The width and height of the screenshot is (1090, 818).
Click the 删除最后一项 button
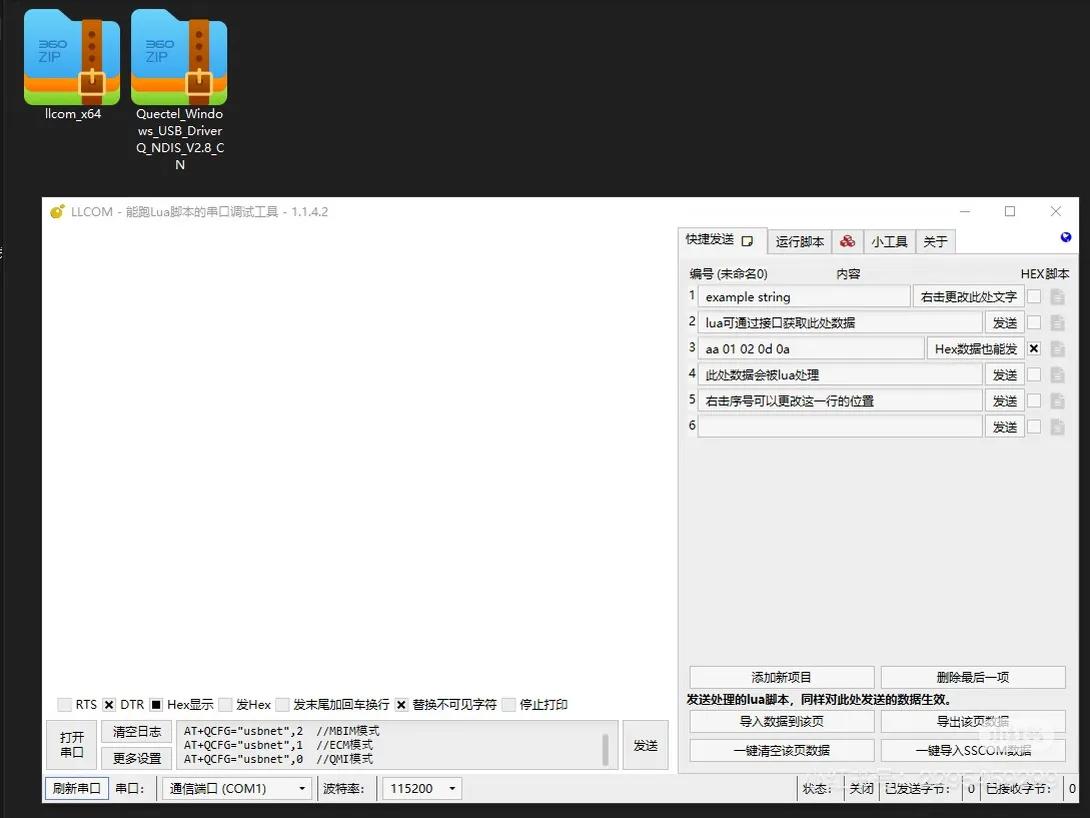973,677
